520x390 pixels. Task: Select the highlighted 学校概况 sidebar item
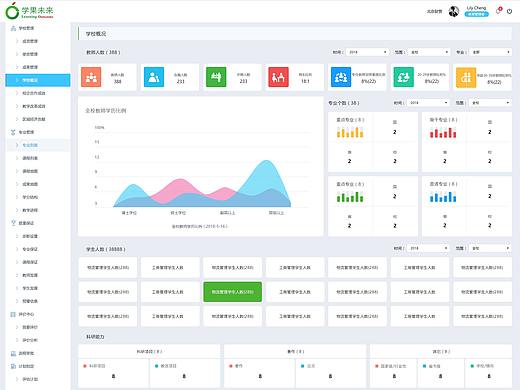pos(38,80)
